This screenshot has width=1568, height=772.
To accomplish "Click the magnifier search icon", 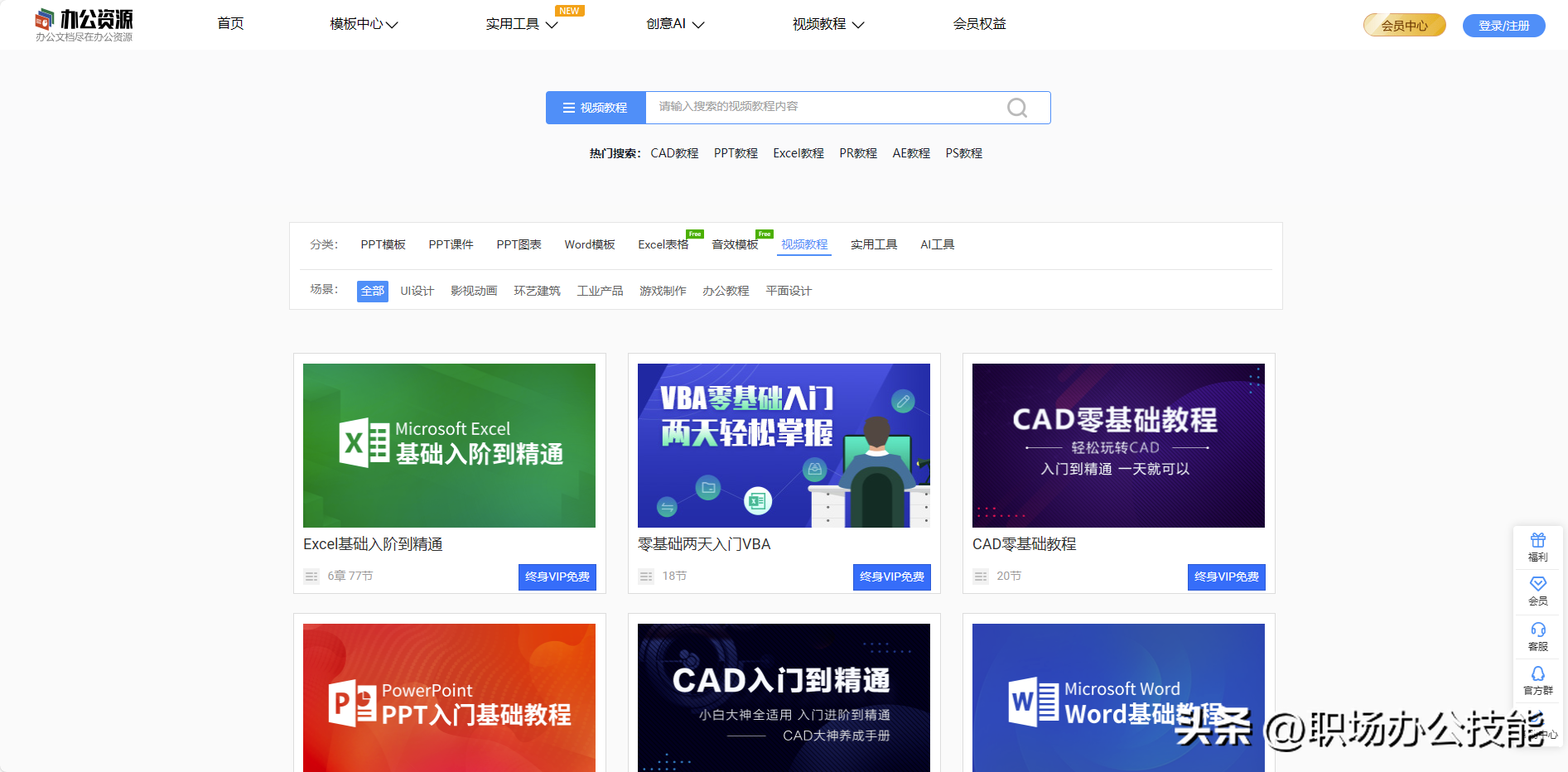I will (1016, 108).
